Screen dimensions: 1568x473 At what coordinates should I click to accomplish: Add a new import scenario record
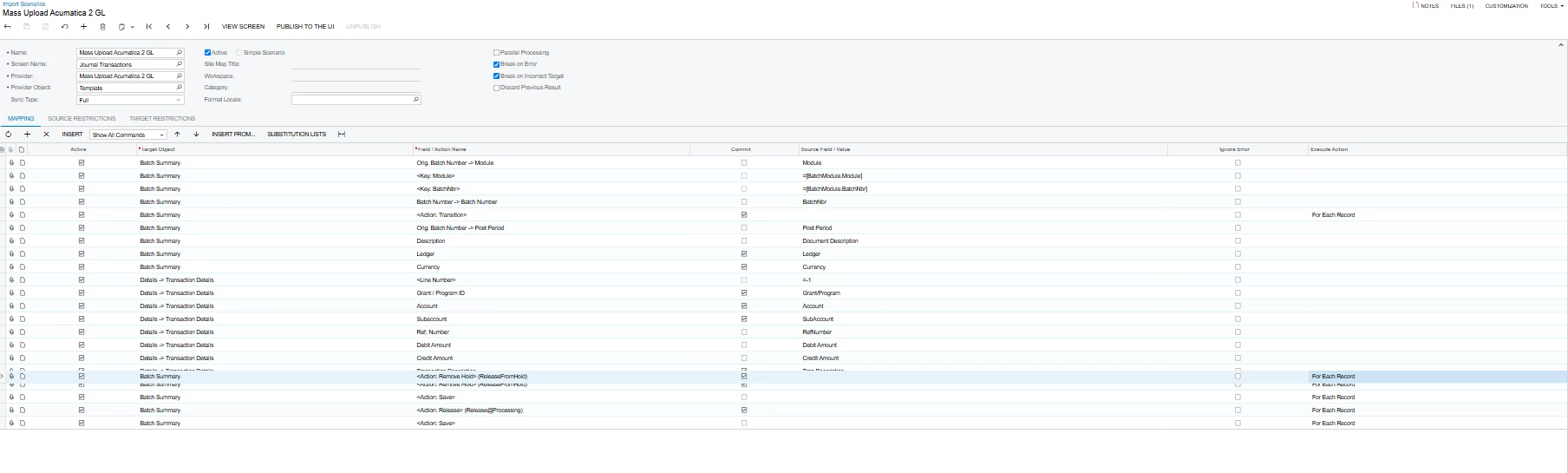84,27
